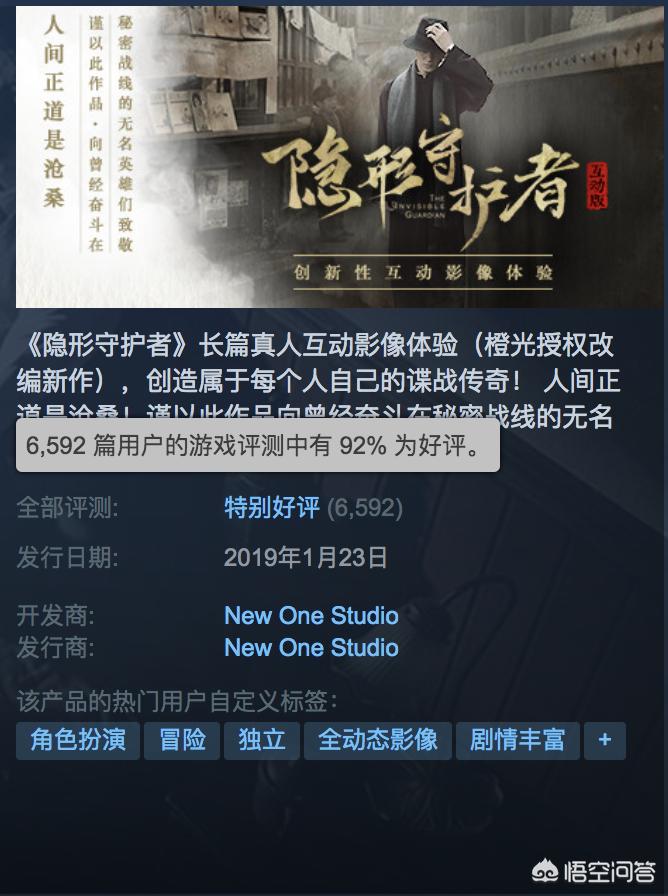Screen dimensions: 668x896
Task: Open developer New One Studio link
Action: pos(311,615)
